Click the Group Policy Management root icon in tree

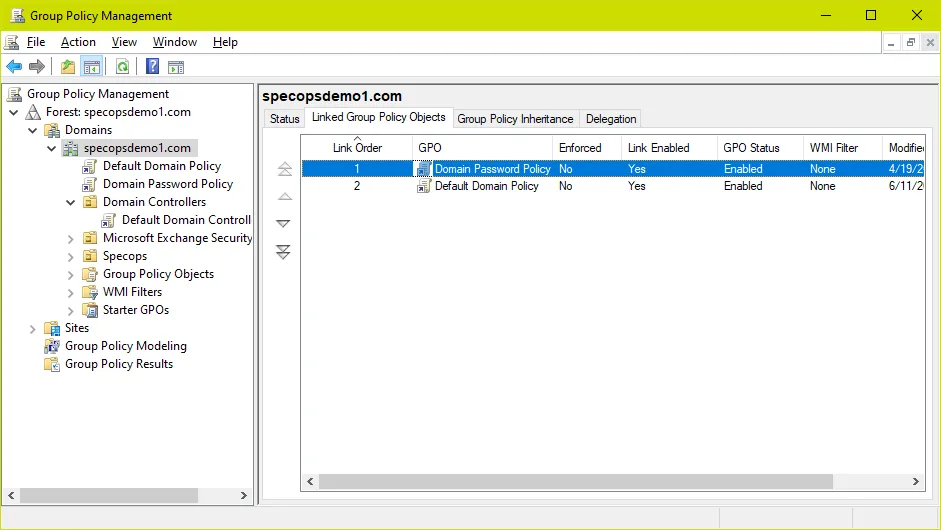point(14,94)
